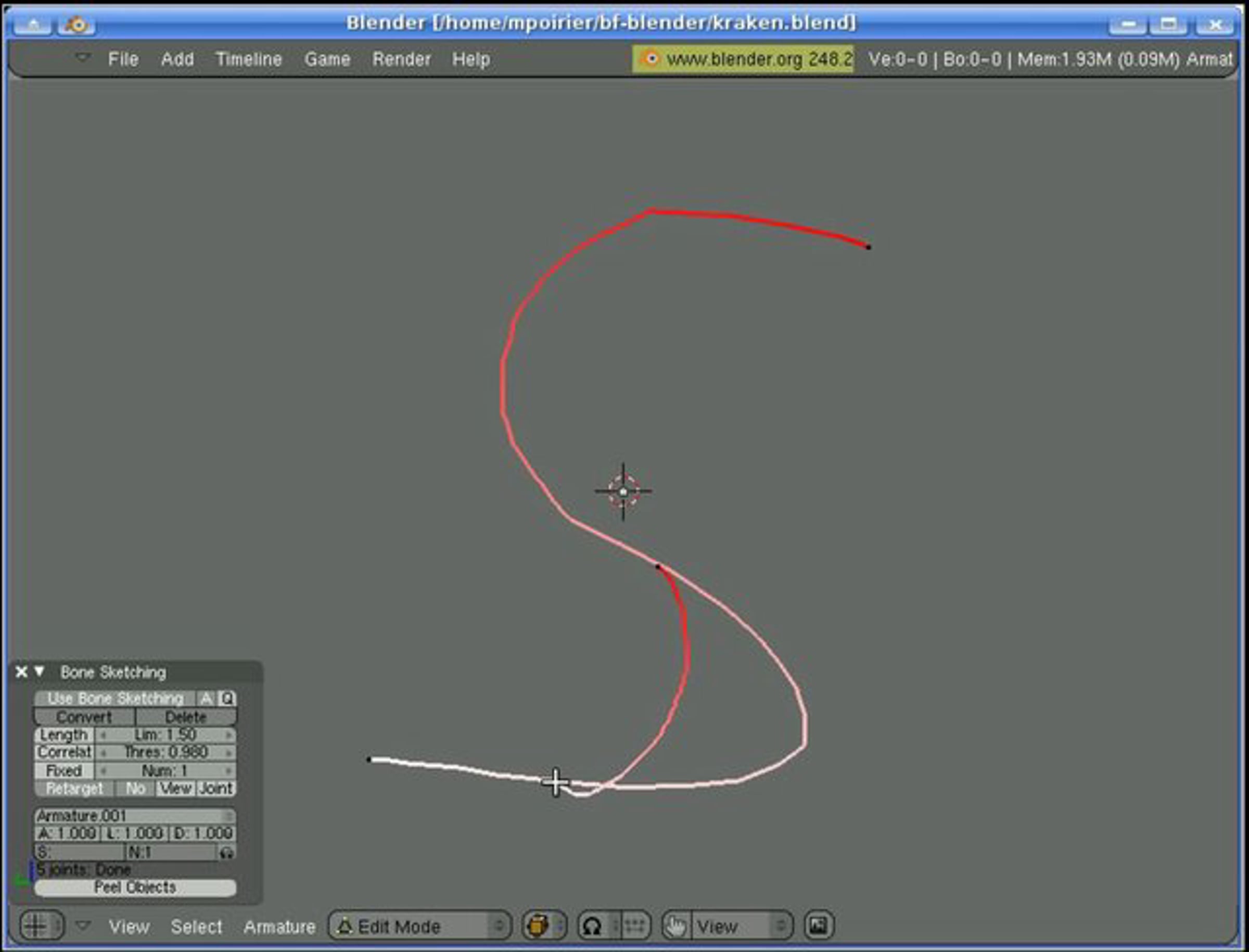Screen dimensions: 1249x952
Task: Open the Timeline menu
Action: coord(249,59)
